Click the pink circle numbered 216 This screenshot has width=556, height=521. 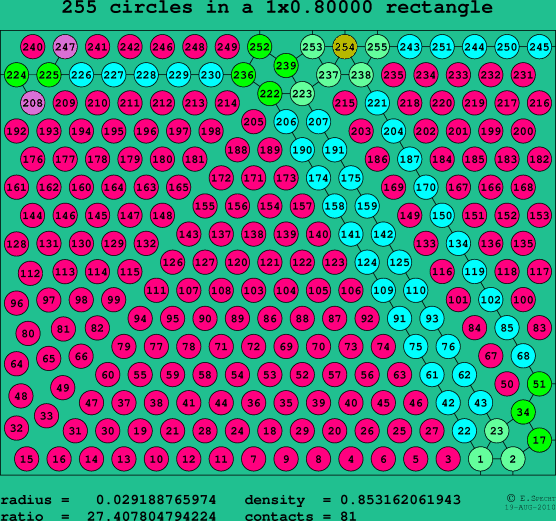(x=539, y=103)
